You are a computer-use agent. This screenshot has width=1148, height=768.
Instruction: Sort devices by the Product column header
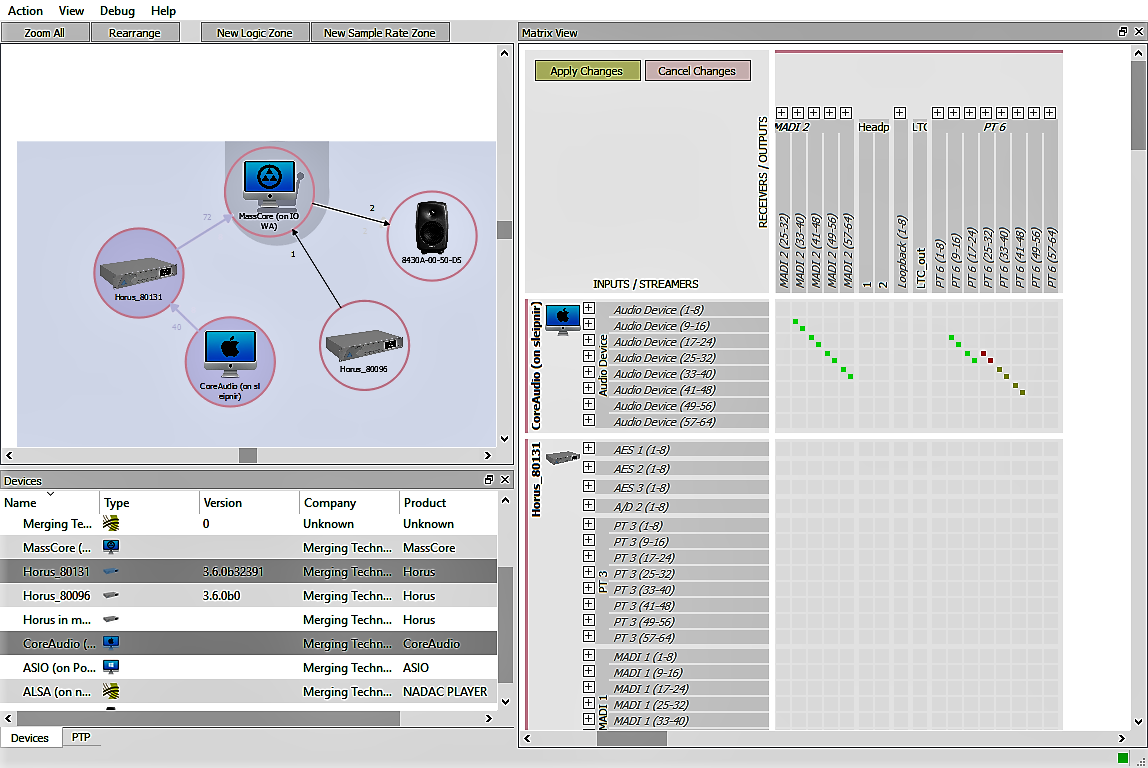(449, 502)
